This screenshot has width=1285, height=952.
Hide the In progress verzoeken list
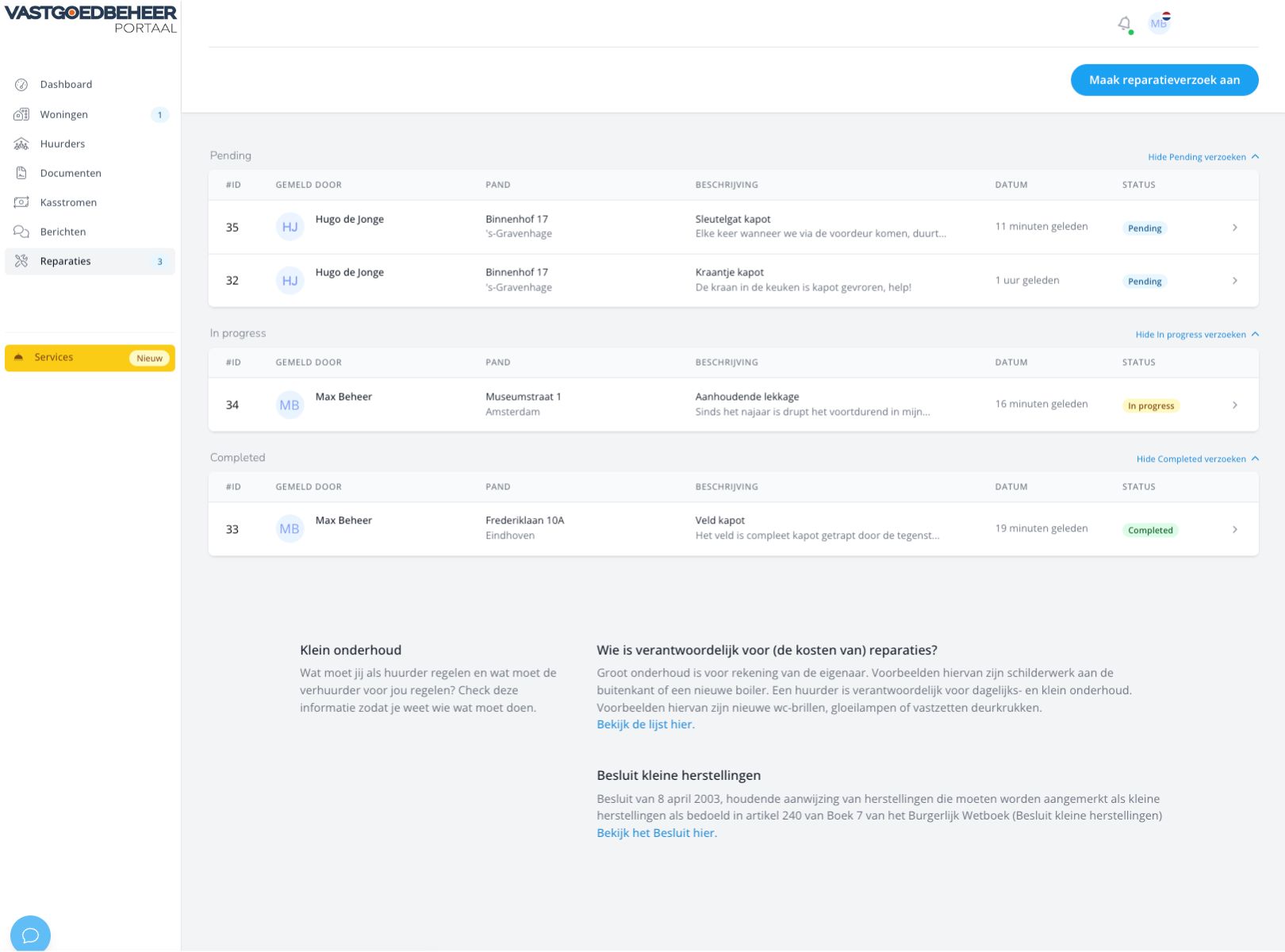tap(1196, 335)
